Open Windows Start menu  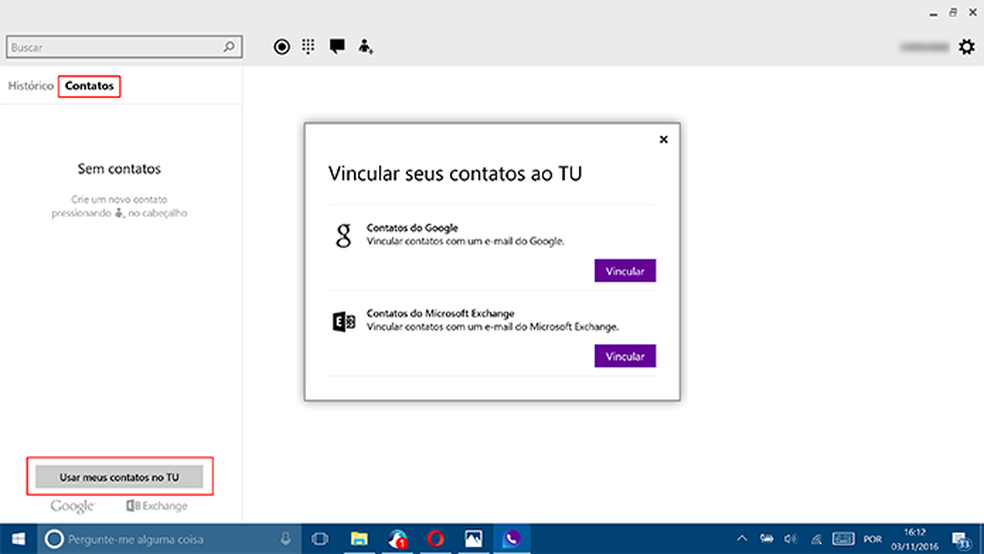(18, 539)
